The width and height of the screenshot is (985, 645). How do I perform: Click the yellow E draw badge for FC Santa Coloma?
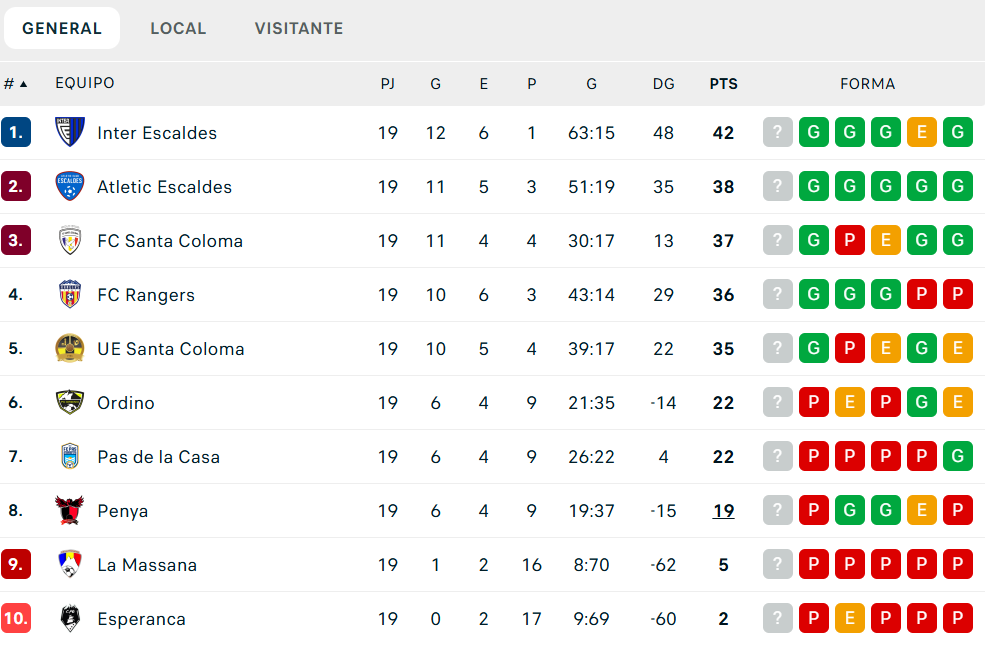tap(885, 240)
